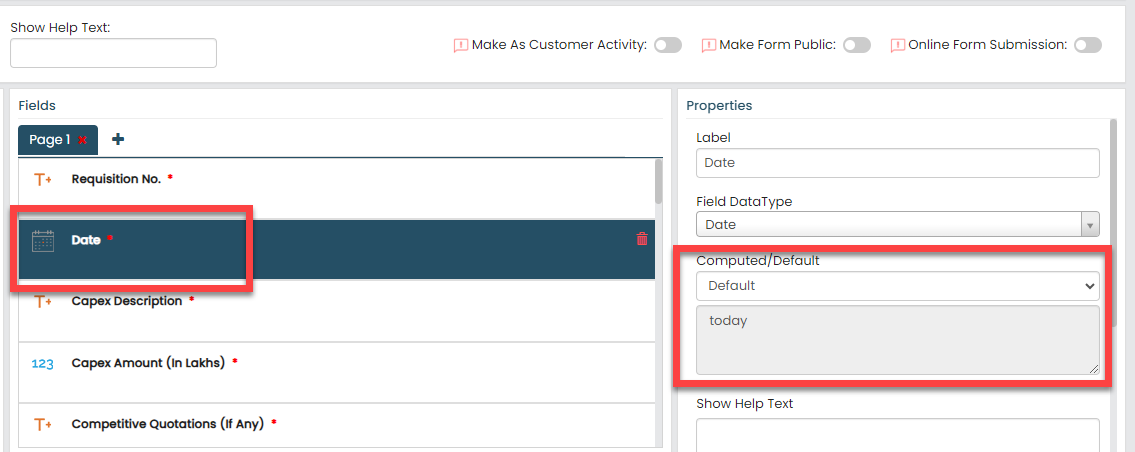
Task: Click text icon beside Competitive Quotations
Action: point(43,425)
